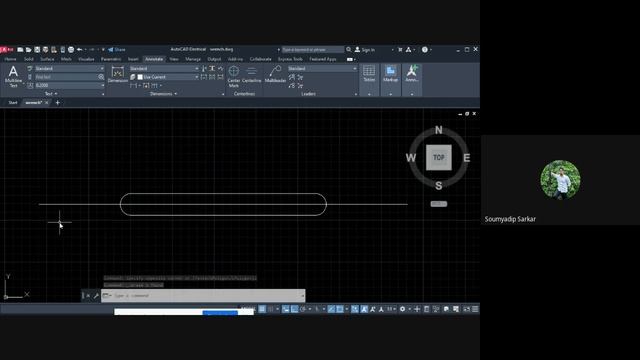Open Customization menu in status bar

(x=475, y=309)
